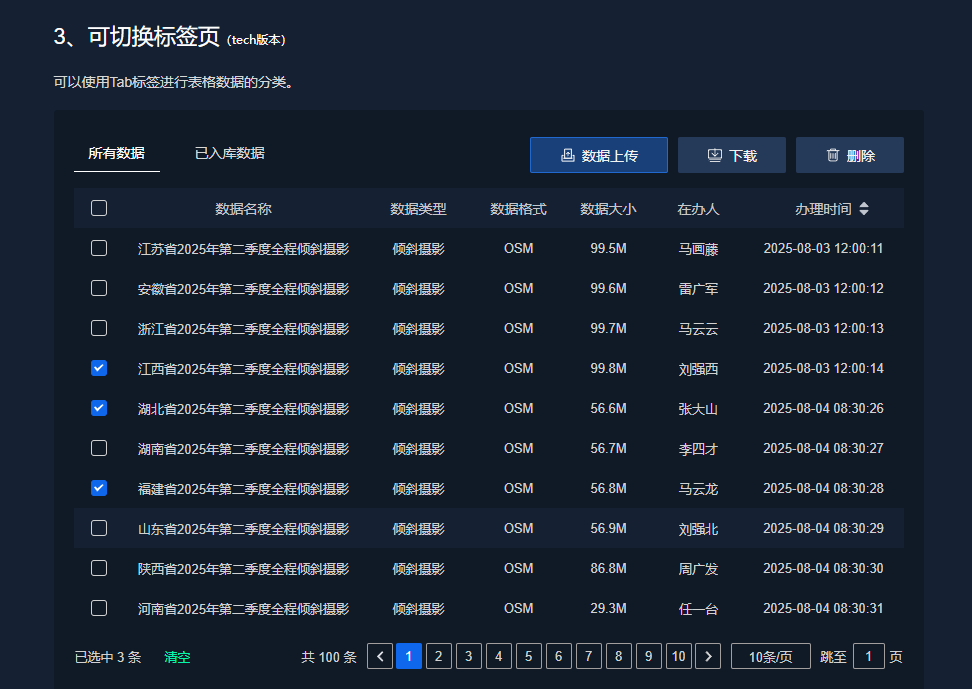
Task: Click the trash icon in 删除 button
Action: point(832,156)
